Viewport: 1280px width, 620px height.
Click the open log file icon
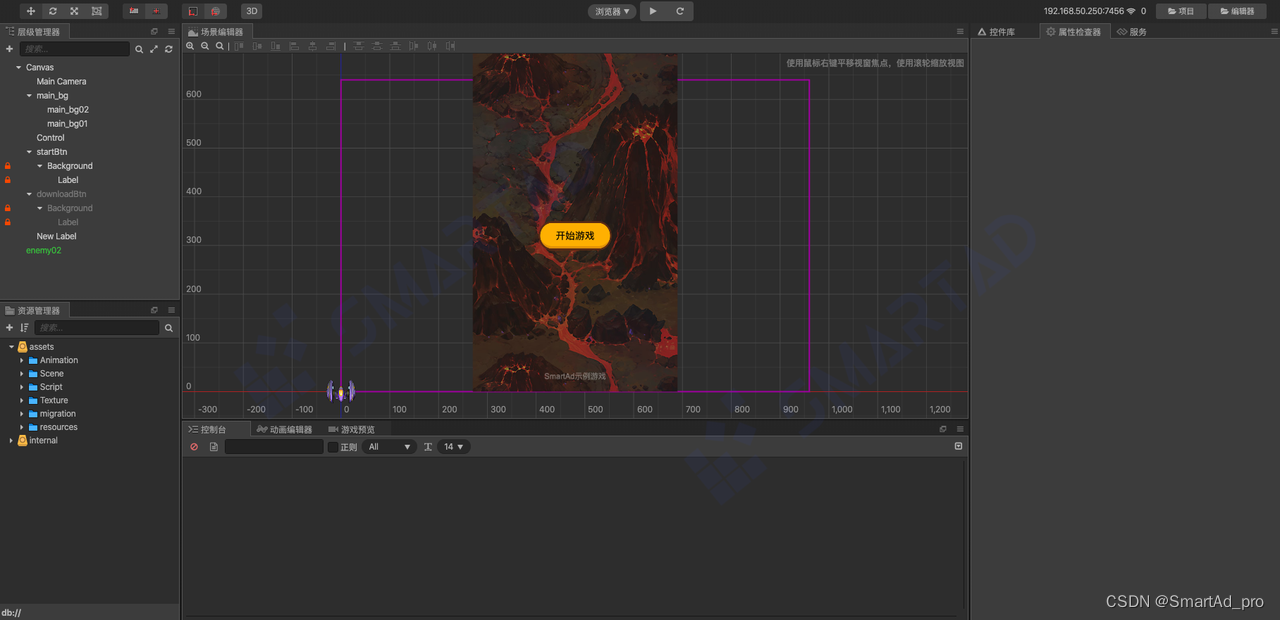tap(213, 447)
